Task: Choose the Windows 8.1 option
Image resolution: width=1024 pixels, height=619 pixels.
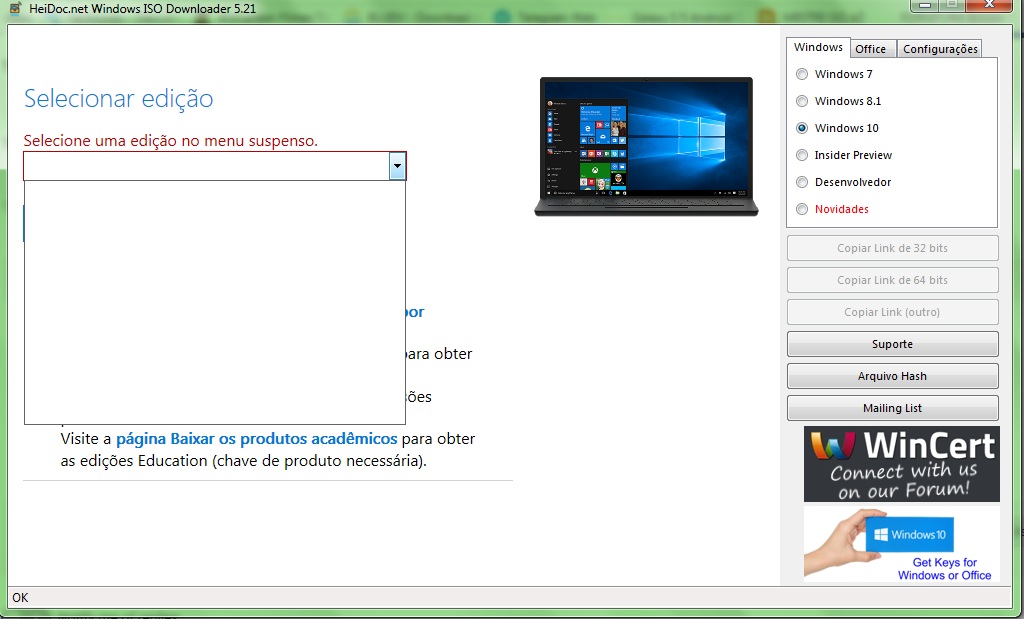Action: pyautogui.click(x=802, y=101)
